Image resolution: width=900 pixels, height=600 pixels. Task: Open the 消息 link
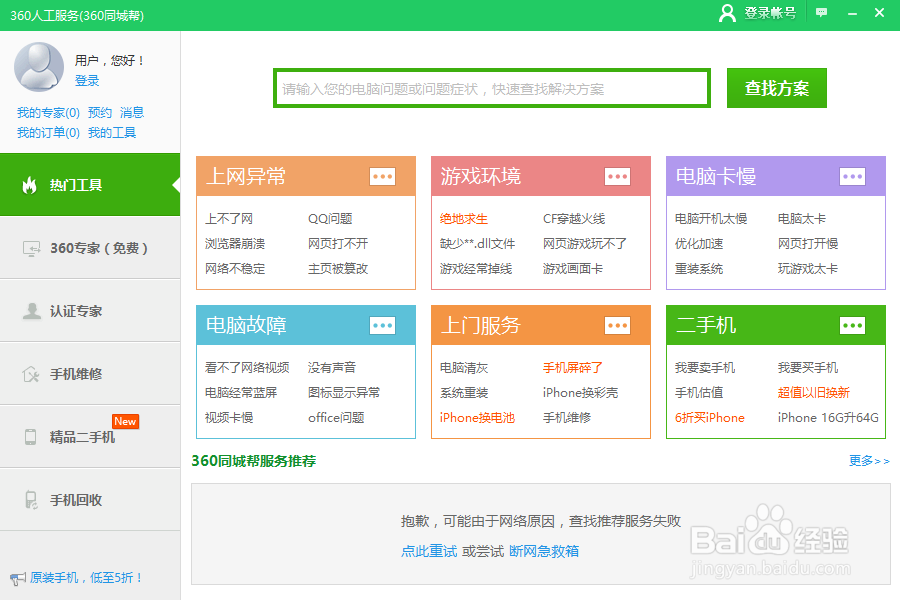click(132, 113)
